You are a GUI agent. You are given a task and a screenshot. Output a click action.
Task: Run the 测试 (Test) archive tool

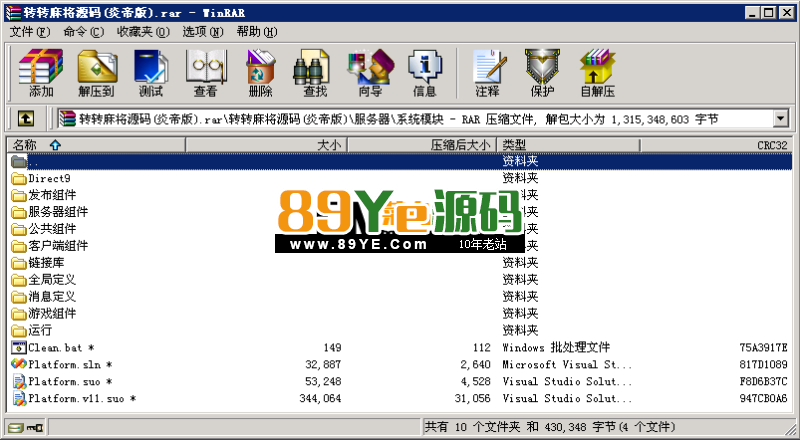150,73
